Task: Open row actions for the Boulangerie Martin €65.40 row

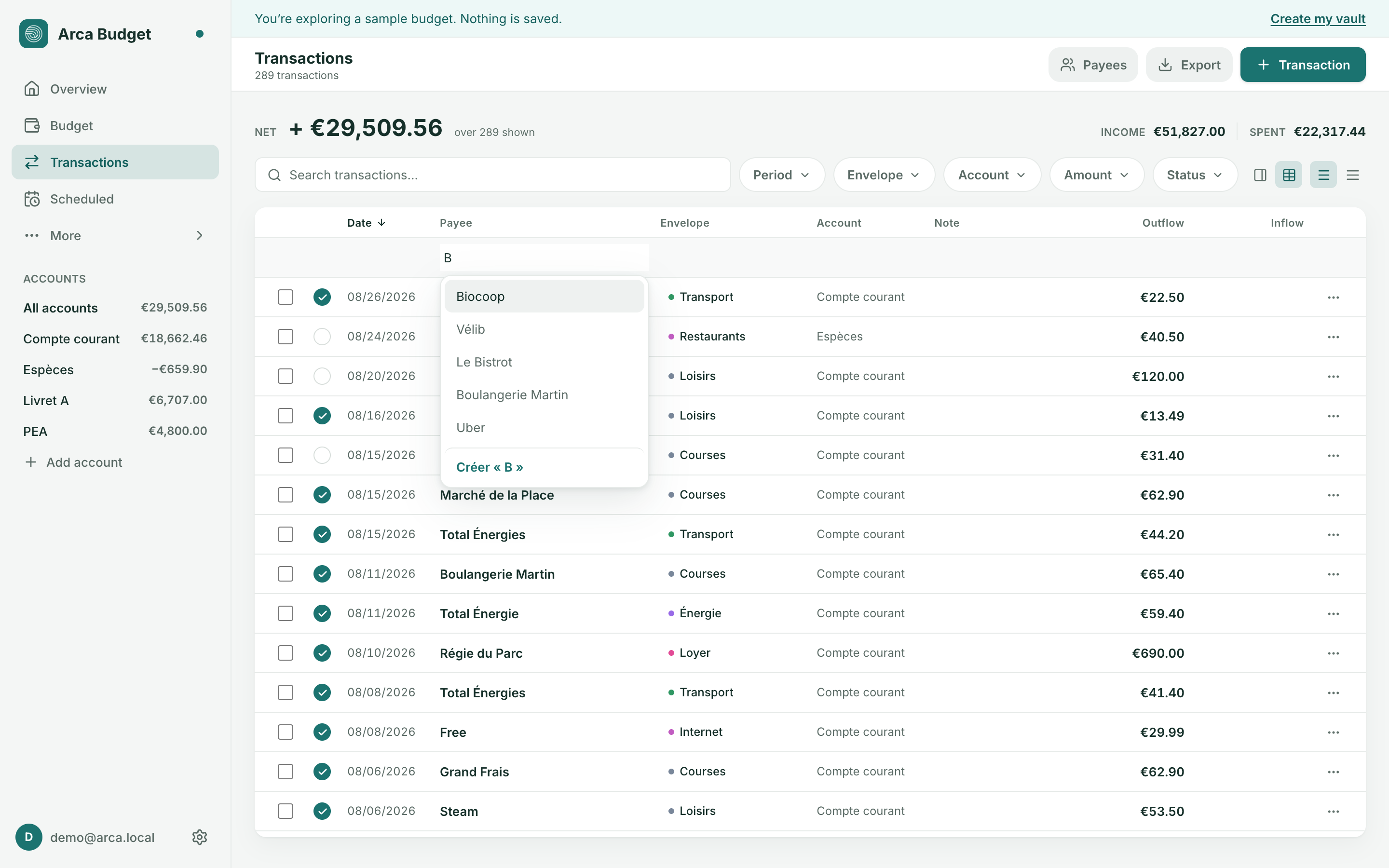Action: click(x=1334, y=574)
